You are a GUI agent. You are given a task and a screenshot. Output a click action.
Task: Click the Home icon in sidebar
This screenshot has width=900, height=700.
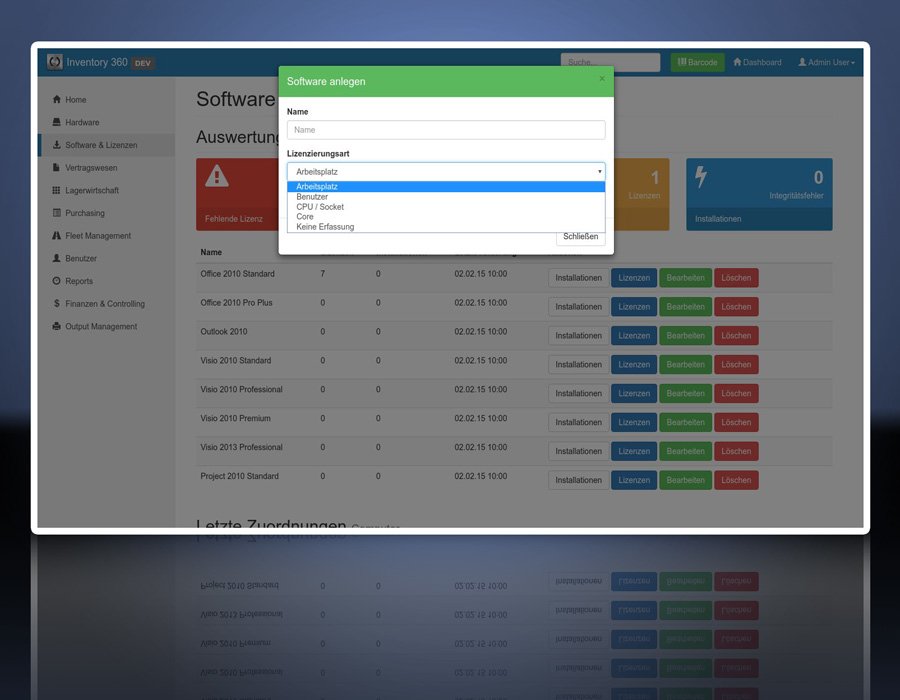pos(56,99)
